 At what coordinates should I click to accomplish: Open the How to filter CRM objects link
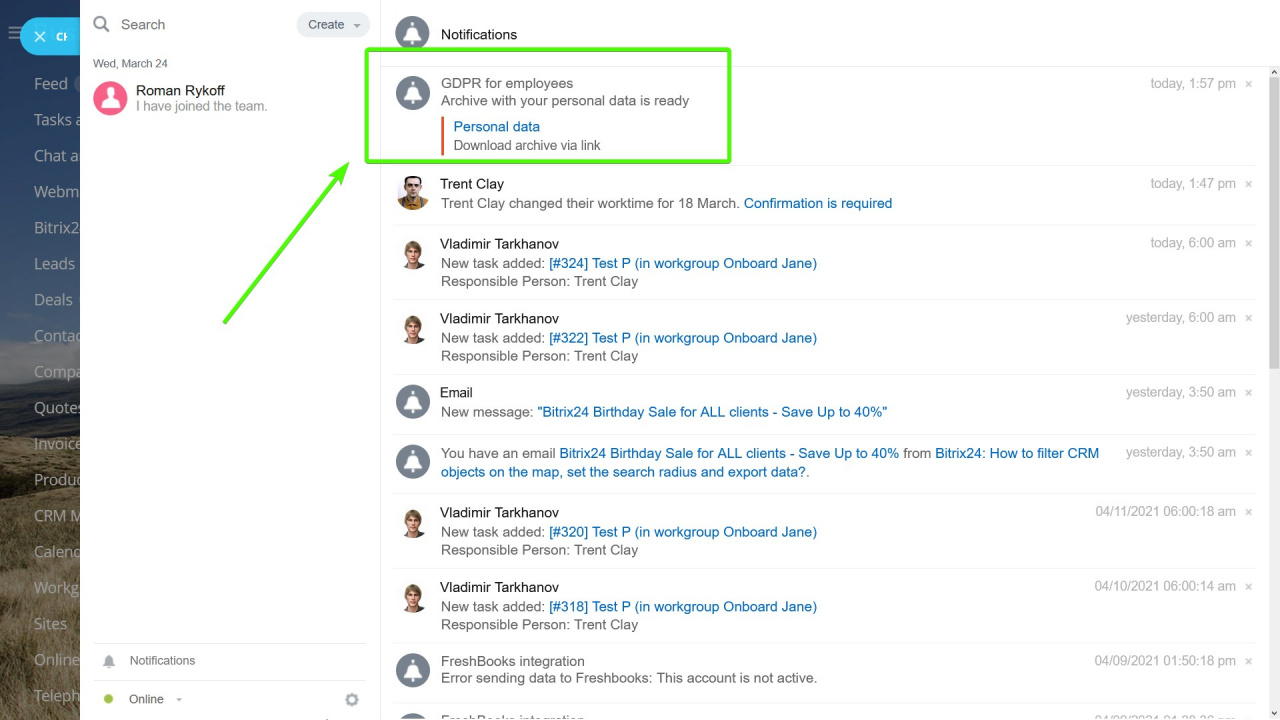770,462
